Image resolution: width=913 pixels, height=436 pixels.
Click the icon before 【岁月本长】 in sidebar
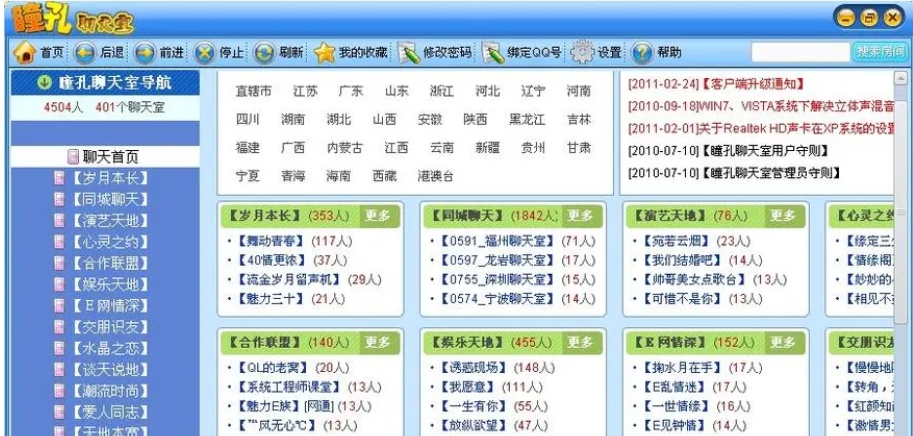pos(59,178)
